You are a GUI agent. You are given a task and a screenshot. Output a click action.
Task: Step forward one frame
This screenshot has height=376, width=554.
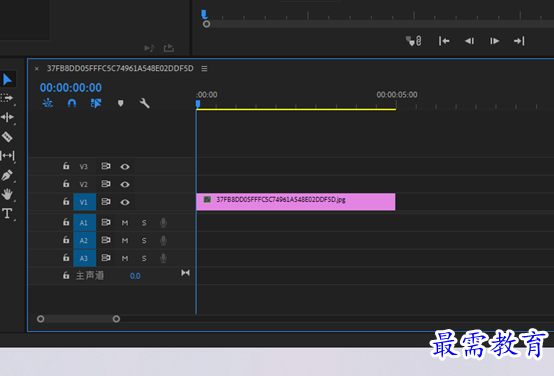[494, 41]
